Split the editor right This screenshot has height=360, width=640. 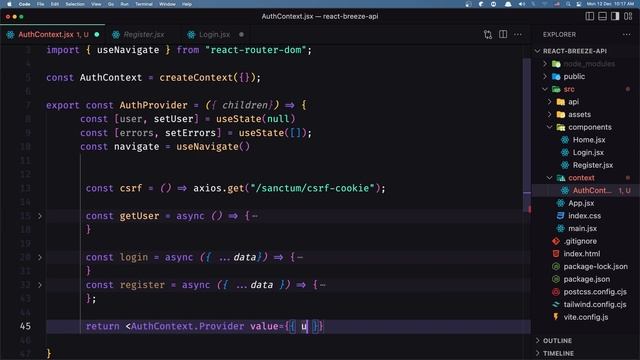click(x=503, y=35)
